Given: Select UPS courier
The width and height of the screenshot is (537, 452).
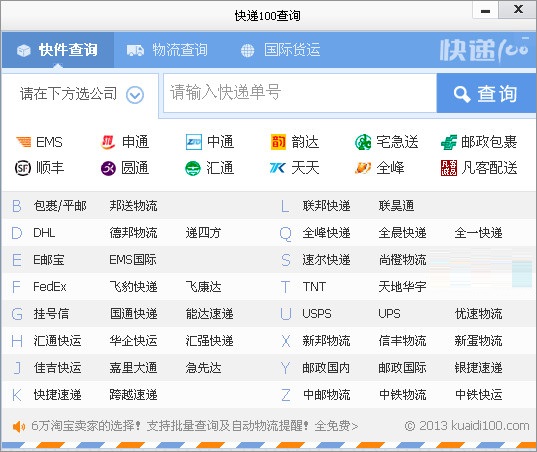Looking at the screenshot, I should (389, 314).
